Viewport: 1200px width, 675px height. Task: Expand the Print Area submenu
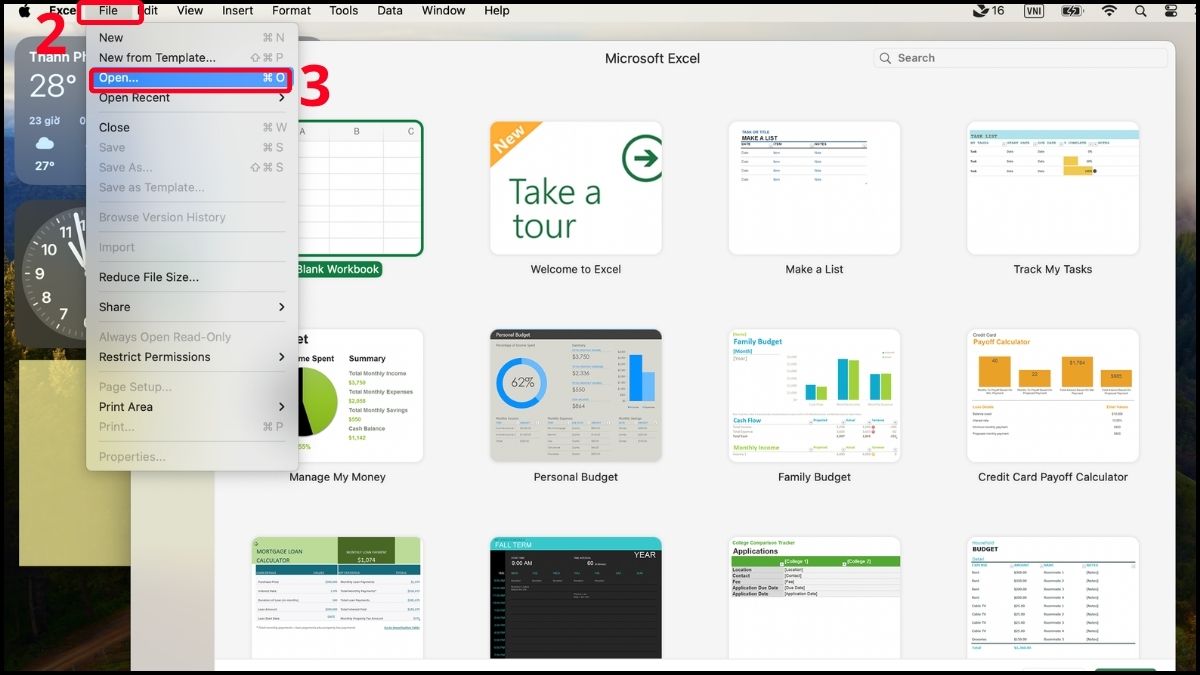click(x=192, y=408)
